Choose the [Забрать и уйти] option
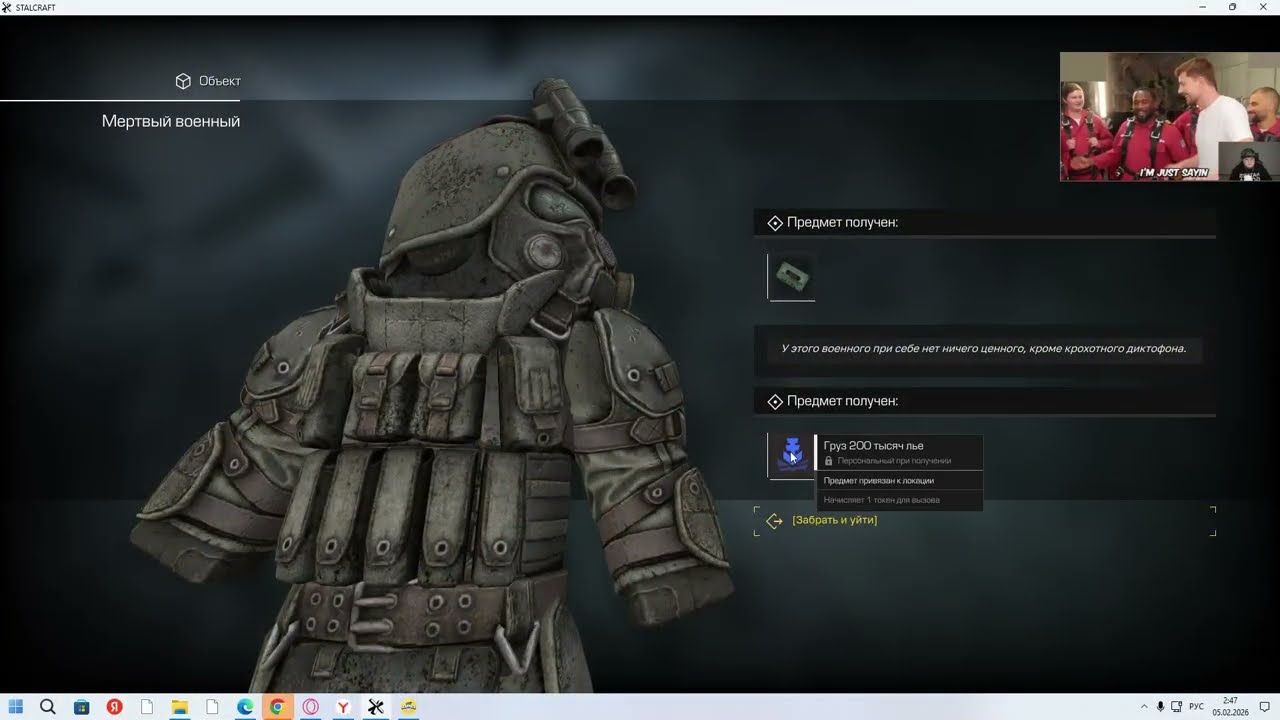 pos(834,520)
